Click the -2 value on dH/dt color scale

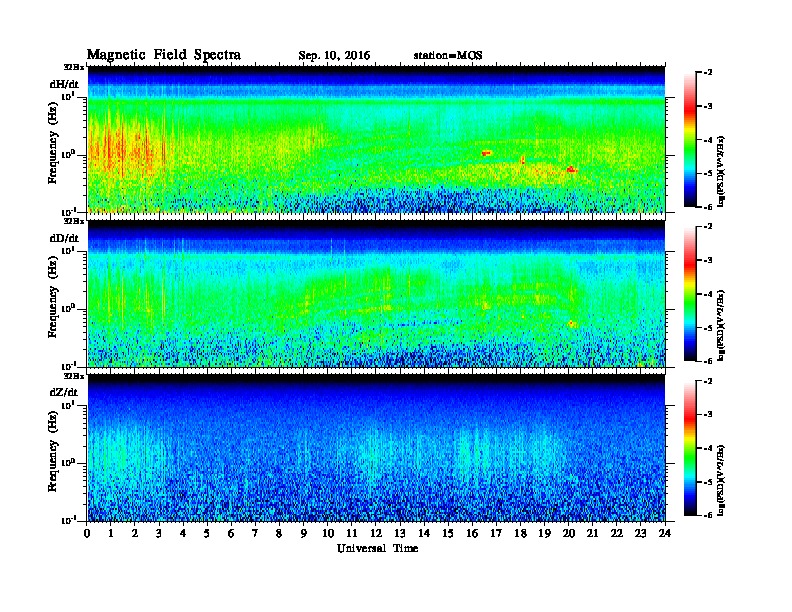pos(708,73)
